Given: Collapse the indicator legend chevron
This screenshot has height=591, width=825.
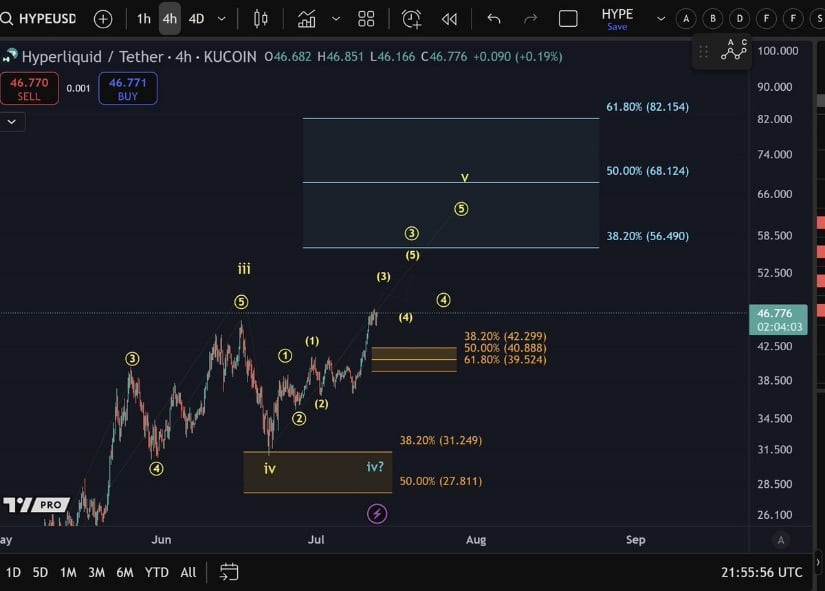Looking at the screenshot, I should click(x=12, y=122).
